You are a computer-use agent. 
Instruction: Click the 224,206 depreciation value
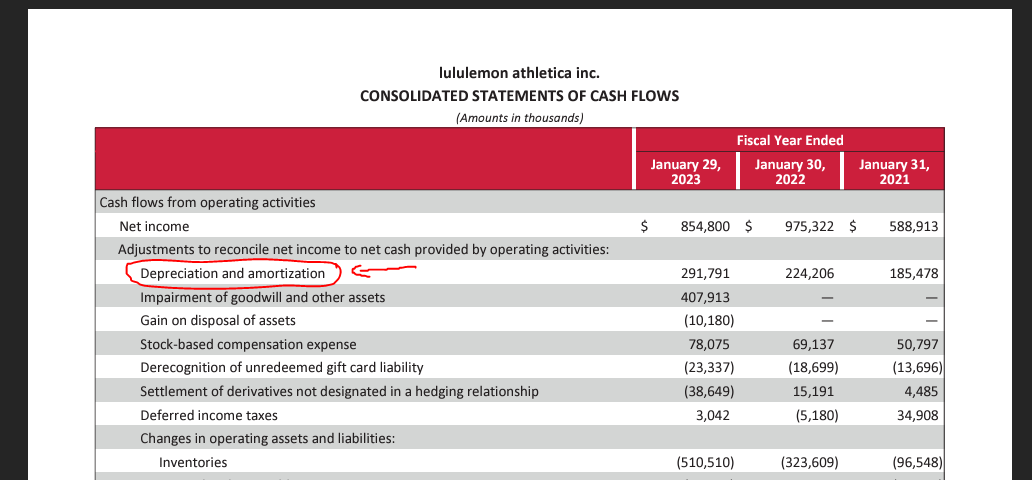click(810, 273)
